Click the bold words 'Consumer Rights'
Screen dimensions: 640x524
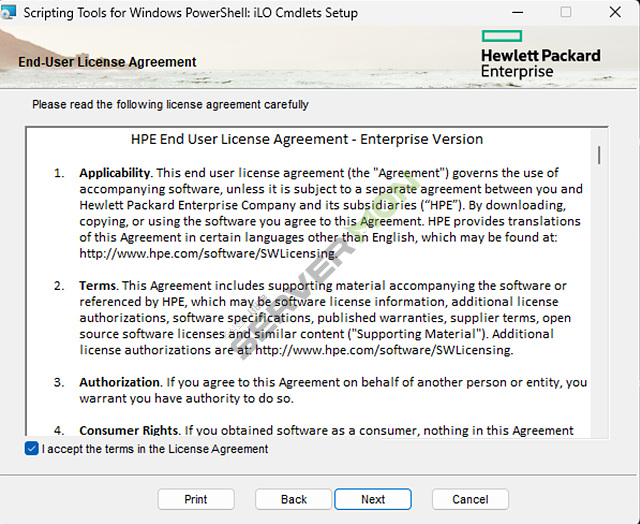pyautogui.click(x=129, y=431)
